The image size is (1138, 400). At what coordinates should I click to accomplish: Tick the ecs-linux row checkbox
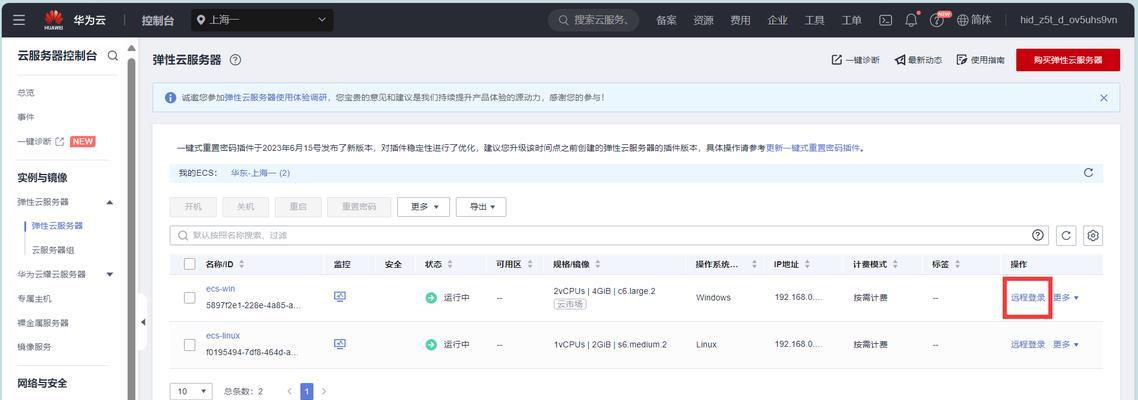tap(189, 345)
